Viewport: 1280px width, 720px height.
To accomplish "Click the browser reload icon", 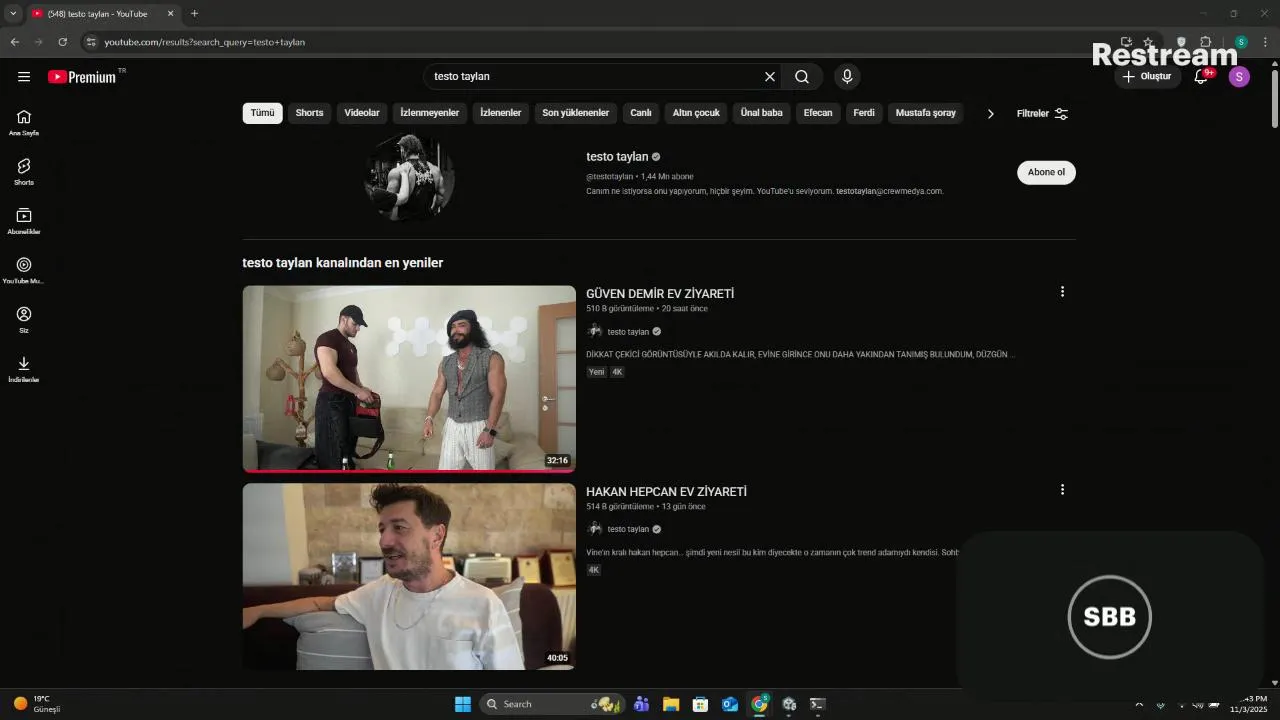I will (62, 42).
